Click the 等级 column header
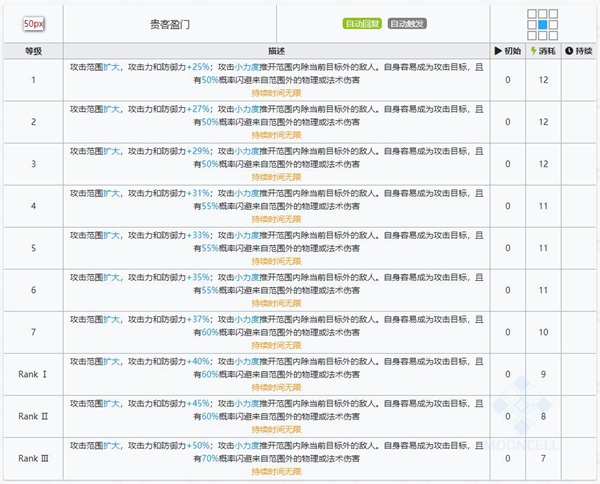600x484 pixels. (x=33, y=51)
